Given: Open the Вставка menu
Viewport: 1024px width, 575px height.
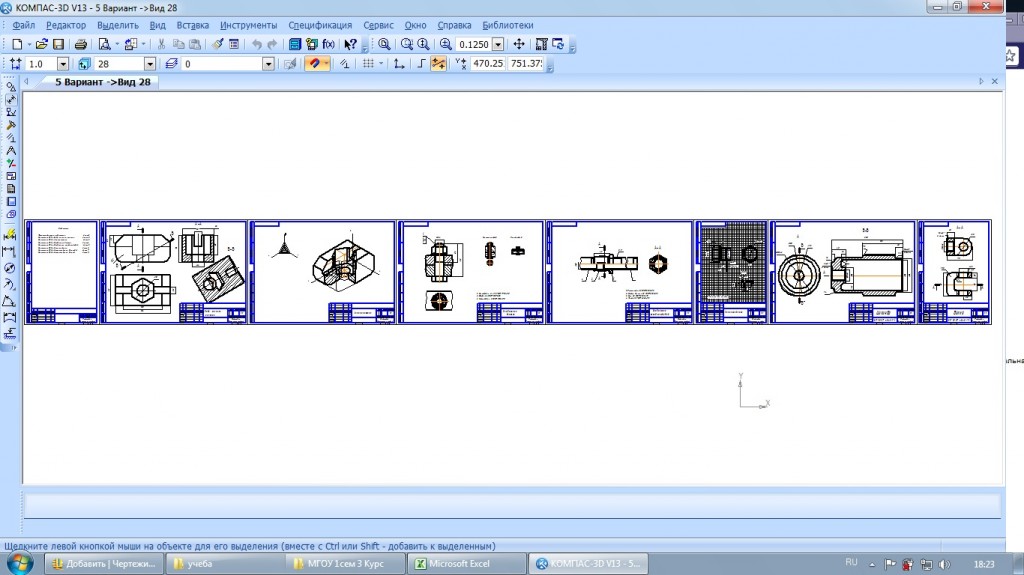Looking at the screenshot, I should tap(193, 25).
